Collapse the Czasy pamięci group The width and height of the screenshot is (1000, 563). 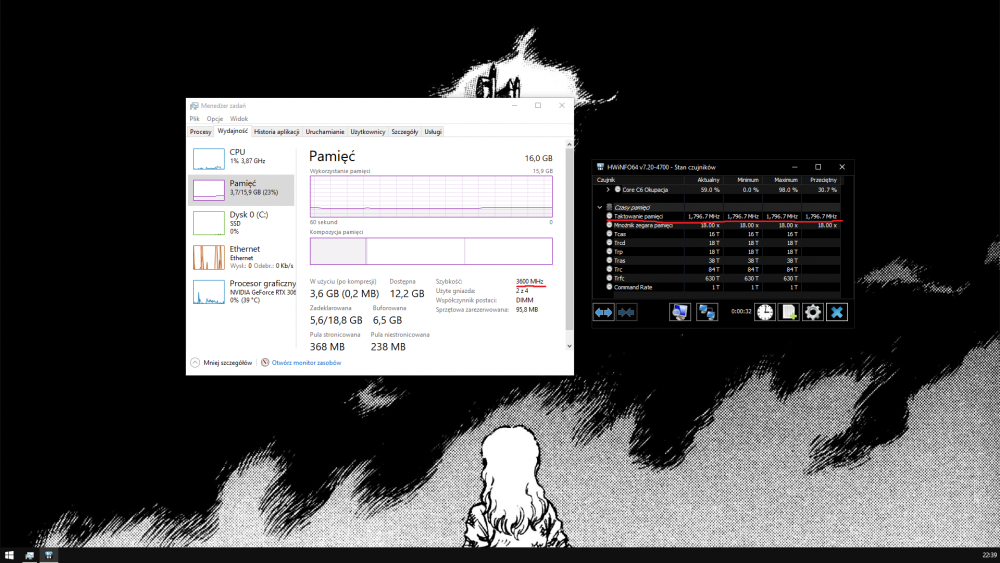point(599,207)
